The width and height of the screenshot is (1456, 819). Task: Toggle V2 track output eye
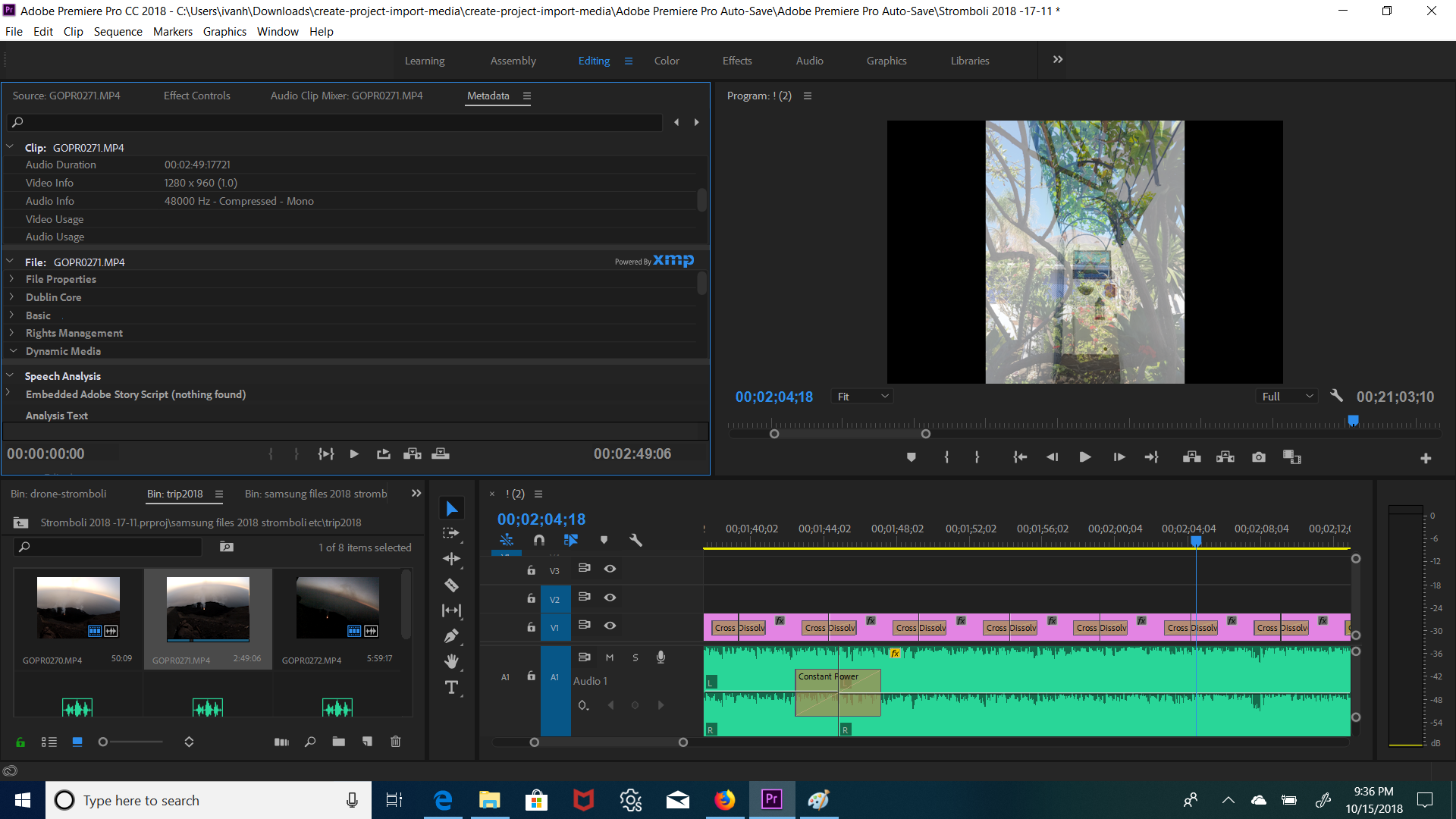610,598
